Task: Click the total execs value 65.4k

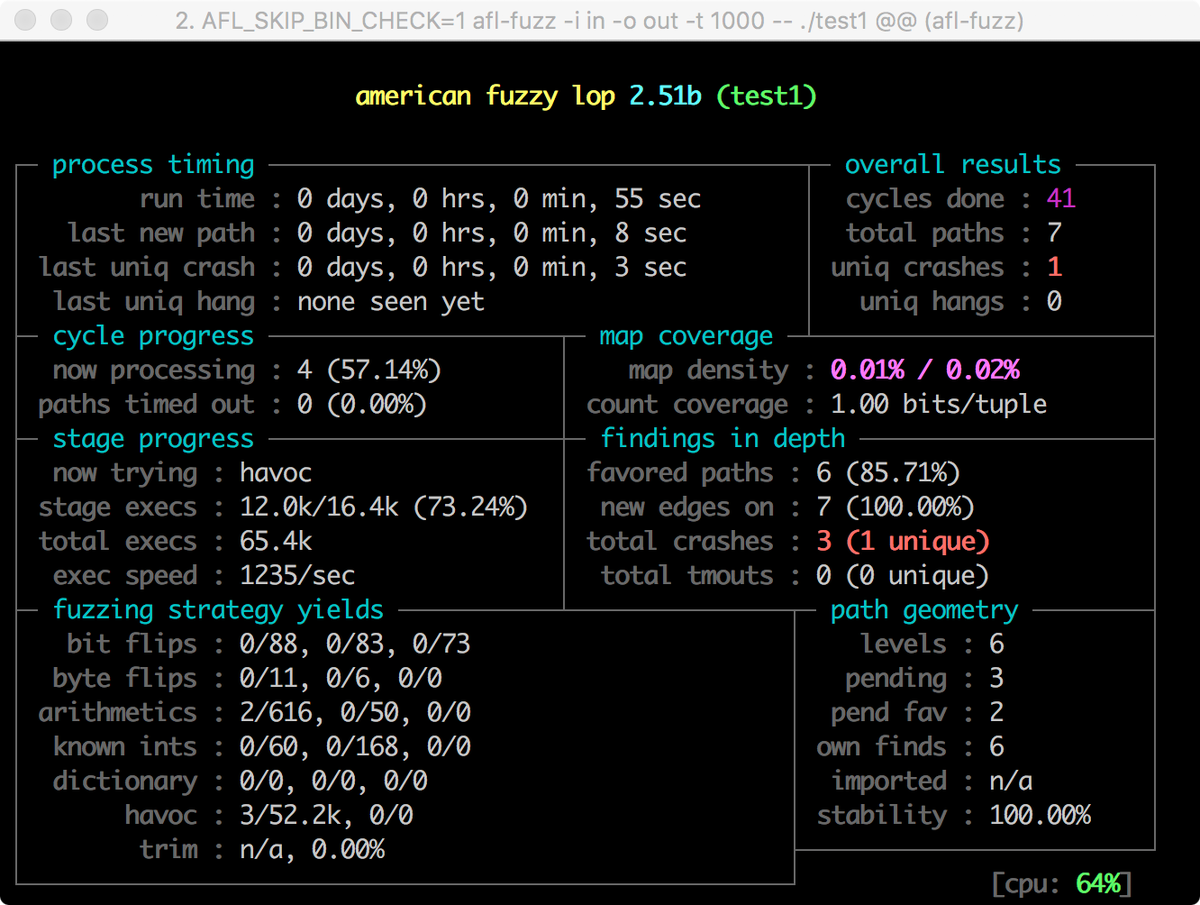Action: [x=276, y=541]
